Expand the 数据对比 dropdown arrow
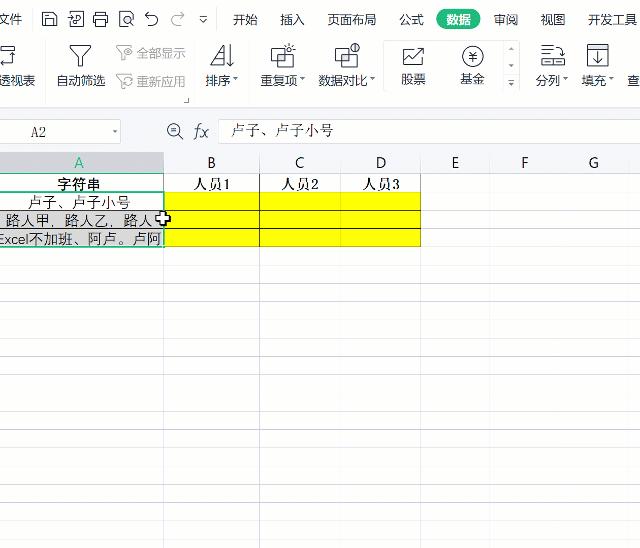640x548 pixels. 372,78
